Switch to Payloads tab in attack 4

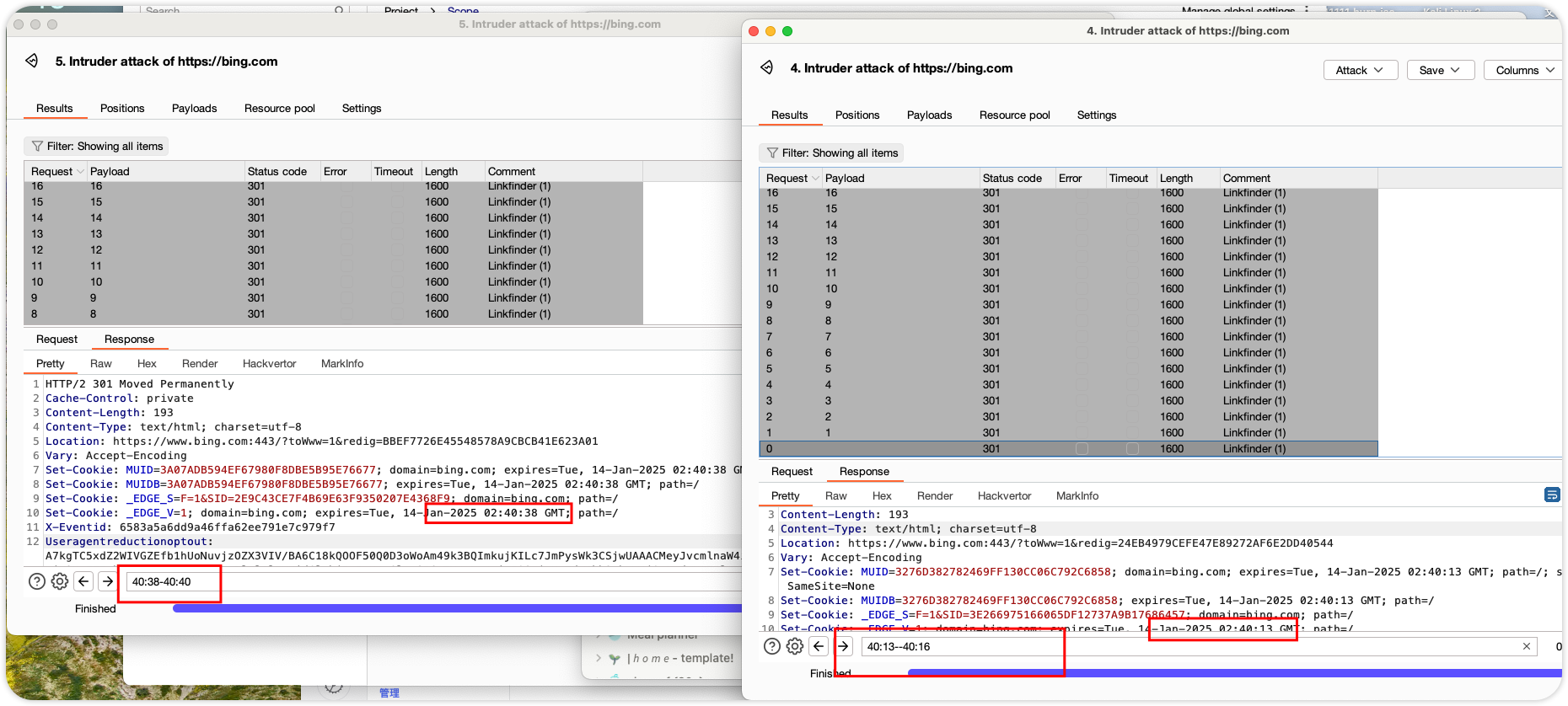[930, 115]
